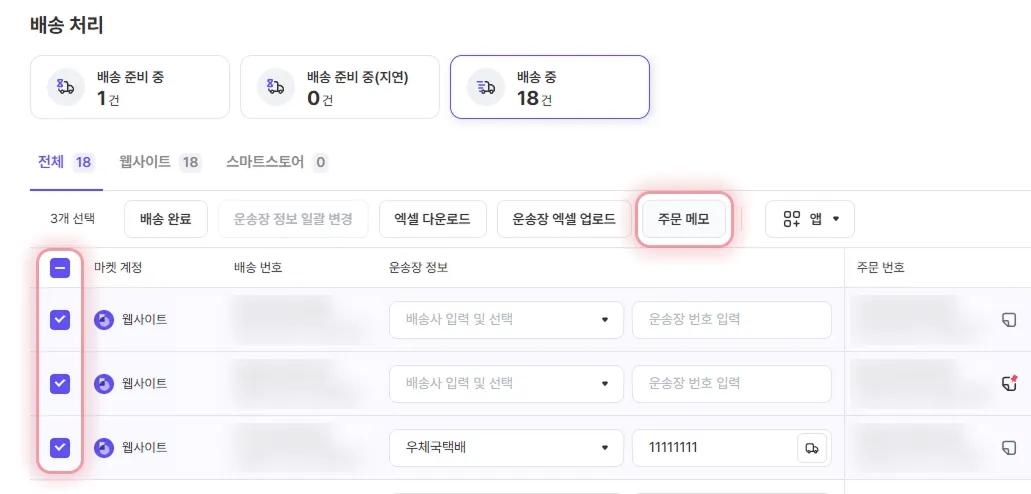This screenshot has width=1031, height=494.
Task: Click the 배송 준비 중 truck icon
Action: coord(66,87)
